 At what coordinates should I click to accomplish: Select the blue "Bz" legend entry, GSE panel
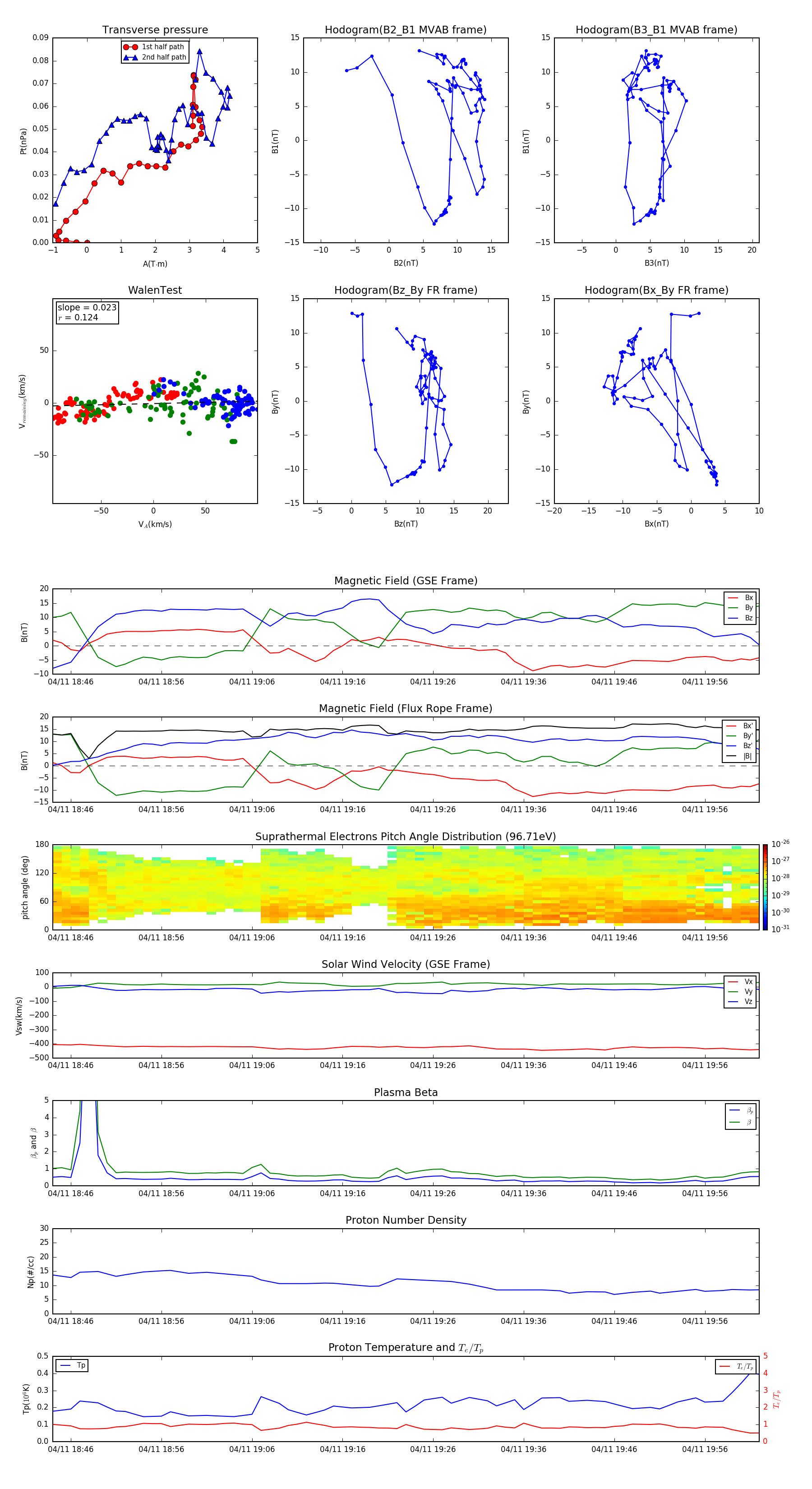click(x=740, y=618)
